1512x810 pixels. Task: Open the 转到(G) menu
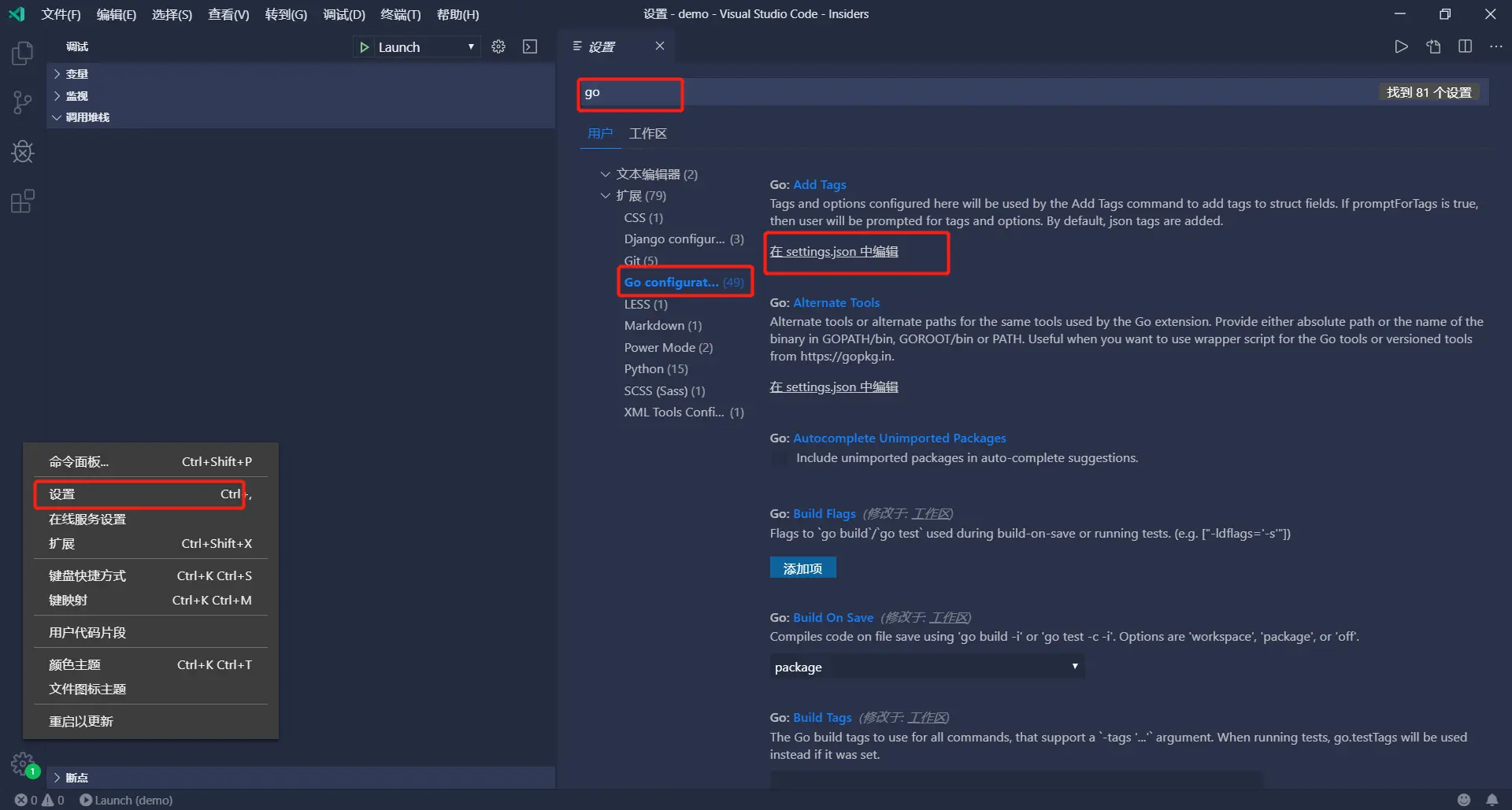click(x=286, y=14)
